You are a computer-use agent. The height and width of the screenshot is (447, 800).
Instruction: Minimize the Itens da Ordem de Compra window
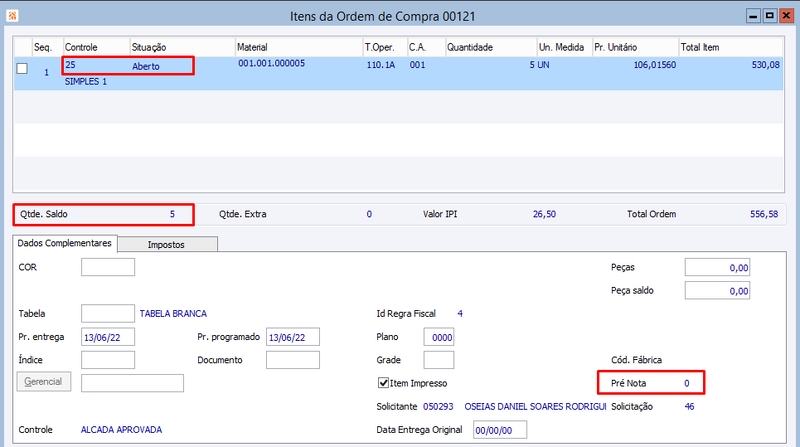753,16
